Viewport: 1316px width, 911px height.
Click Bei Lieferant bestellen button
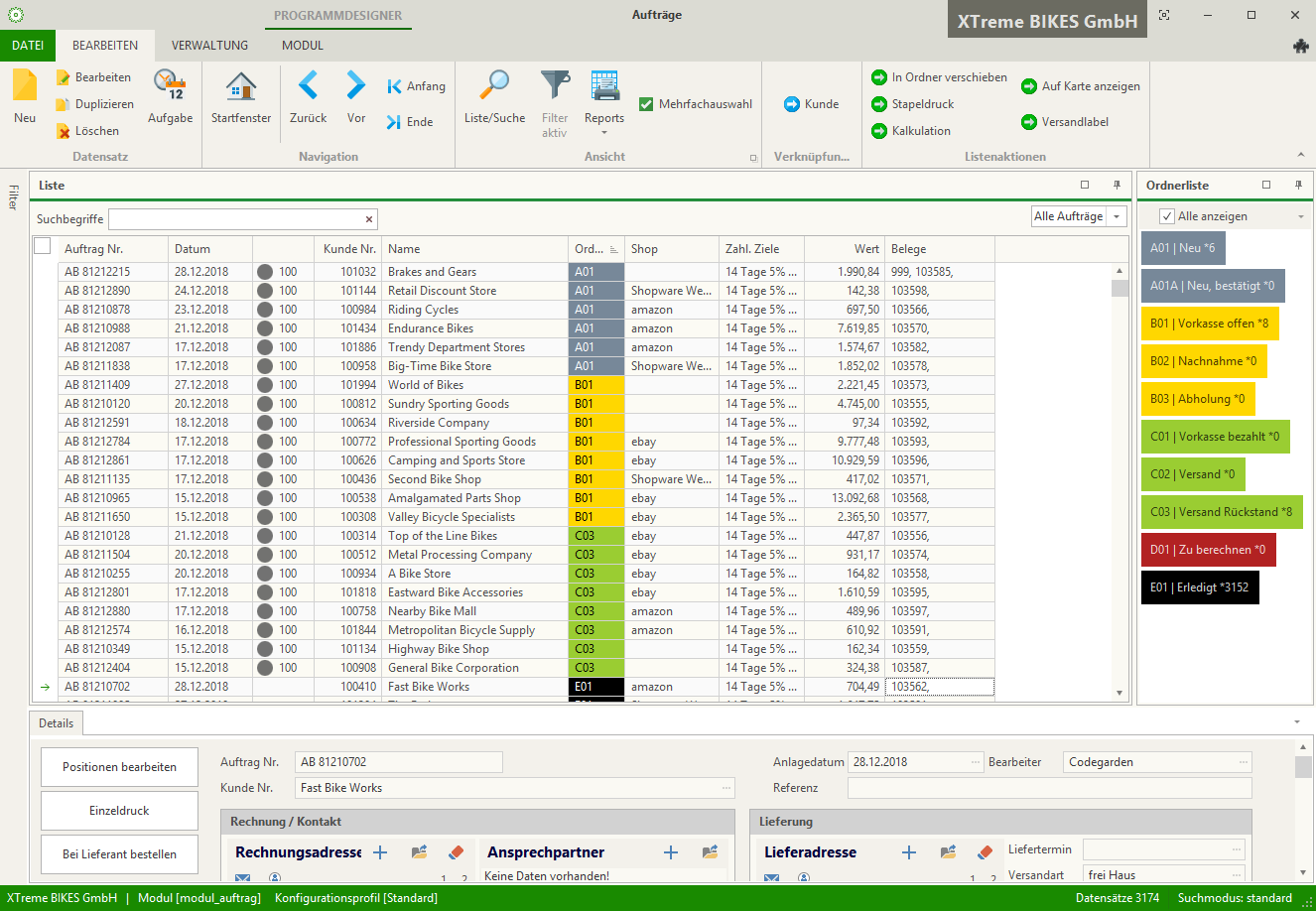pyautogui.click(x=119, y=854)
